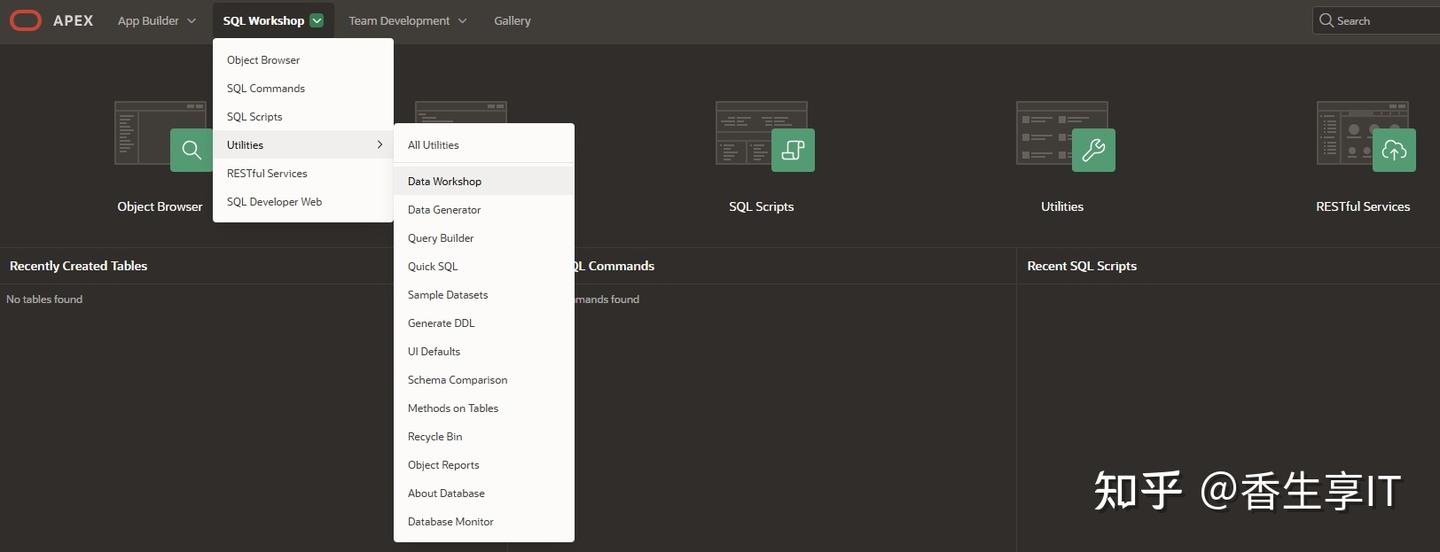Choose Data Workshop in submenu
Image resolution: width=1440 pixels, height=552 pixels.
point(484,181)
